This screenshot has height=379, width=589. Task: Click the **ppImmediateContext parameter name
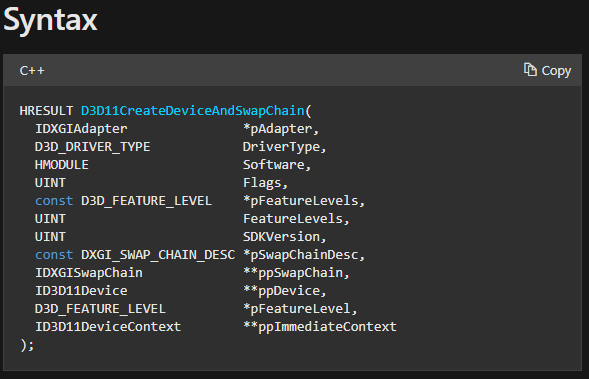pos(319,327)
